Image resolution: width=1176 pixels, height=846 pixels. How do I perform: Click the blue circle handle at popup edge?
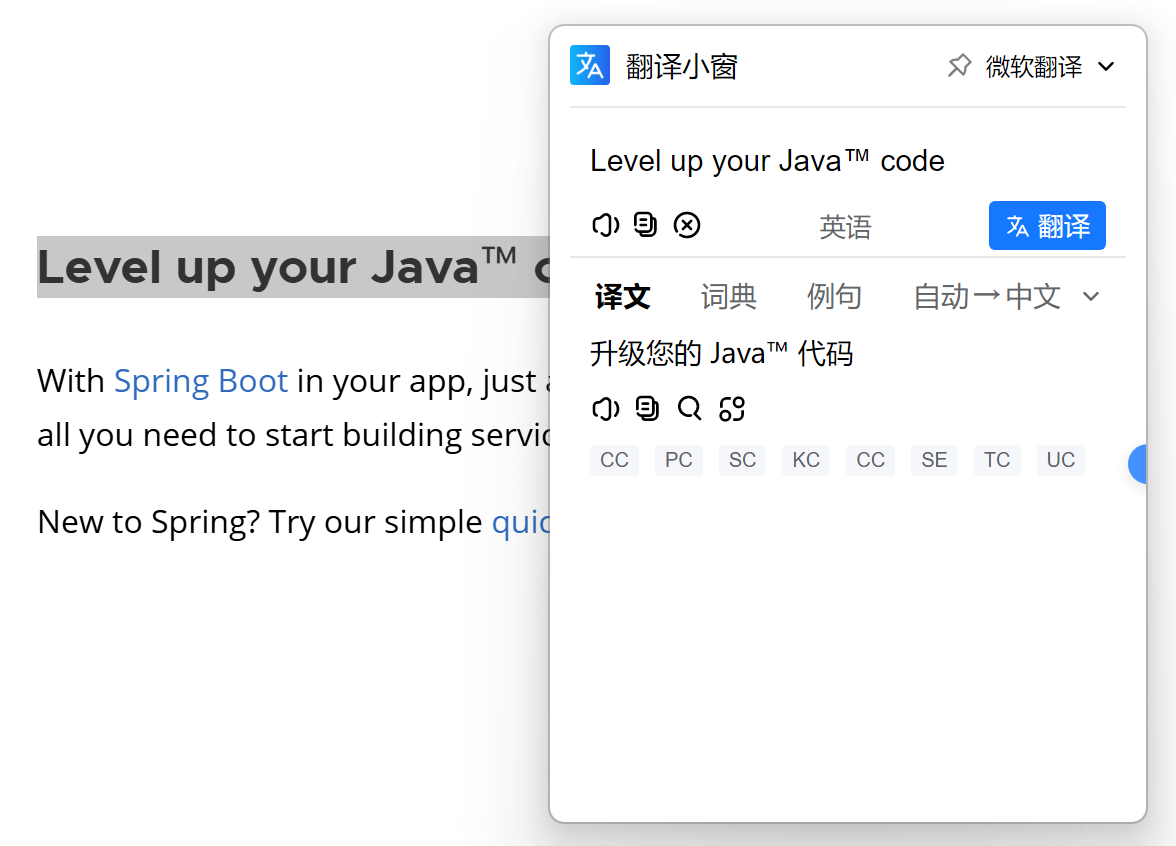[x=1138, y=464]
